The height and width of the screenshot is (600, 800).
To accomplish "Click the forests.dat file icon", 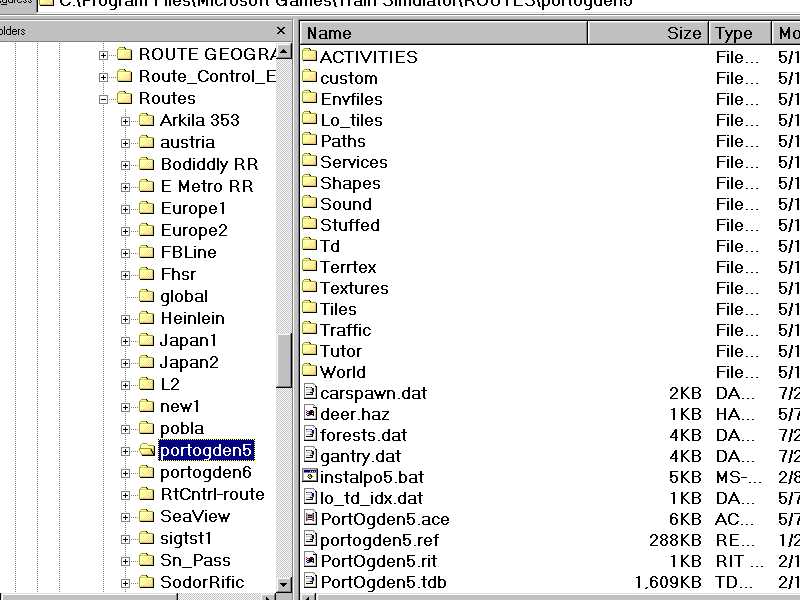I will click(x=310, y=434).
